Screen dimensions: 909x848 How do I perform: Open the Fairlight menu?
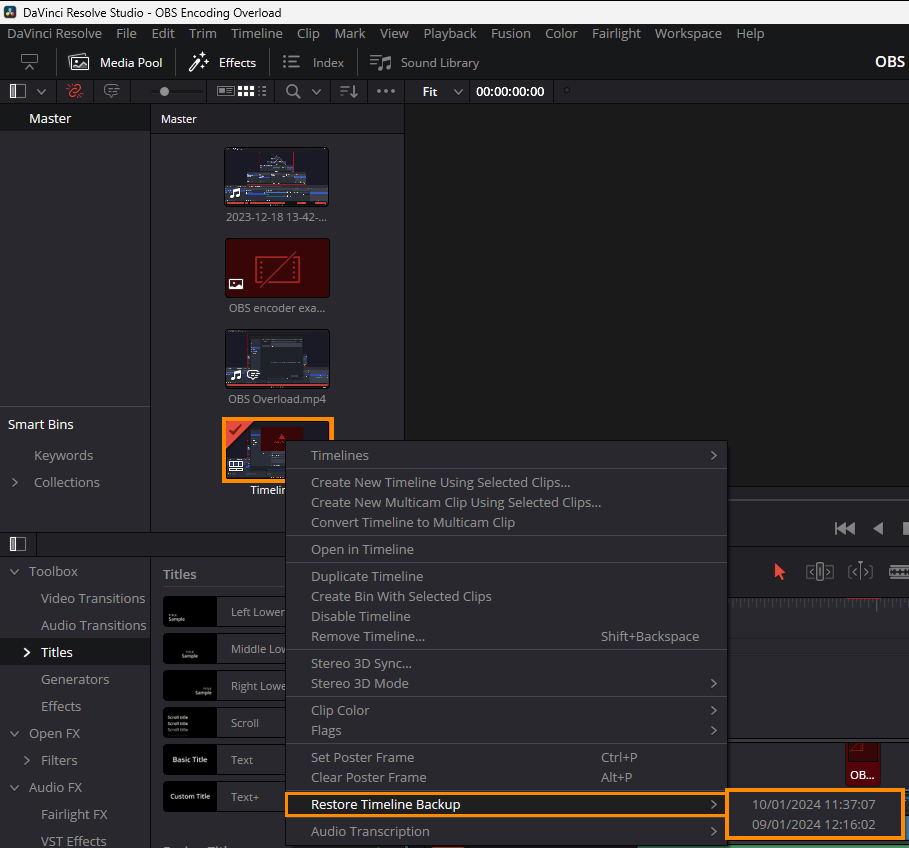[616, 34]
